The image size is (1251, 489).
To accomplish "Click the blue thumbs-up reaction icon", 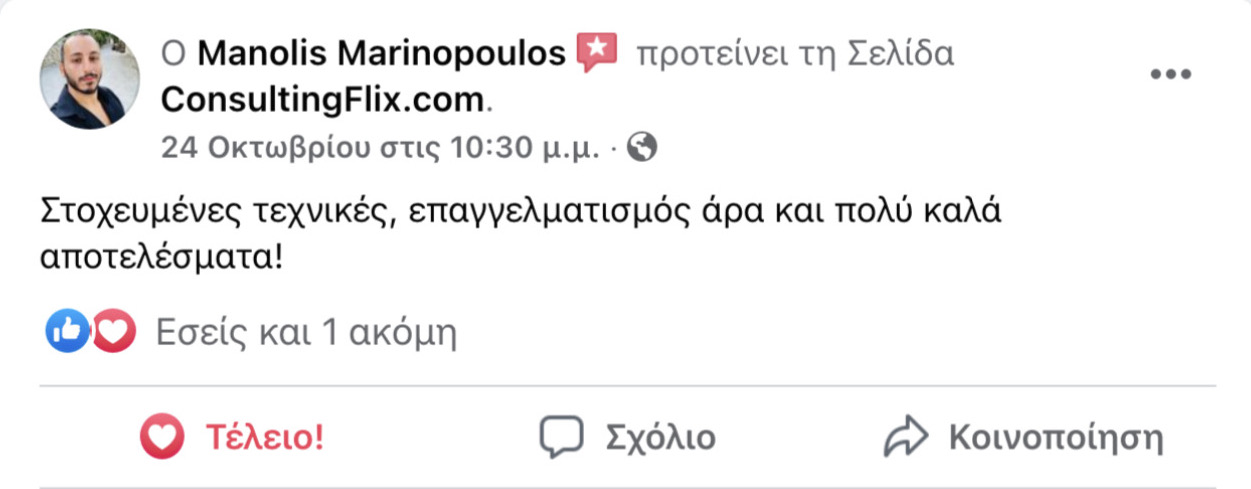I will [x=67, y=332].
